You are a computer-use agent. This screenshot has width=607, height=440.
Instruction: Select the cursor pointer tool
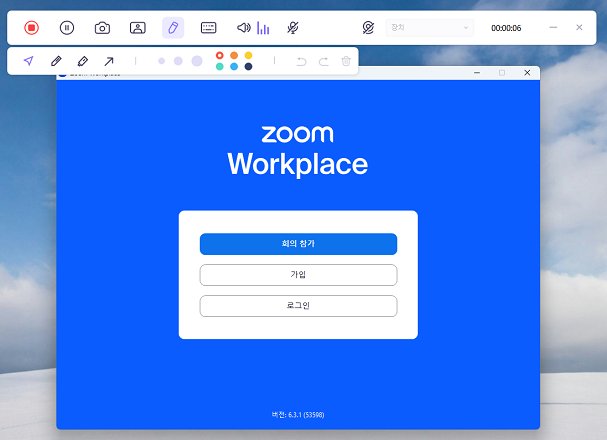pyautogui.click(x=29, y=61)
